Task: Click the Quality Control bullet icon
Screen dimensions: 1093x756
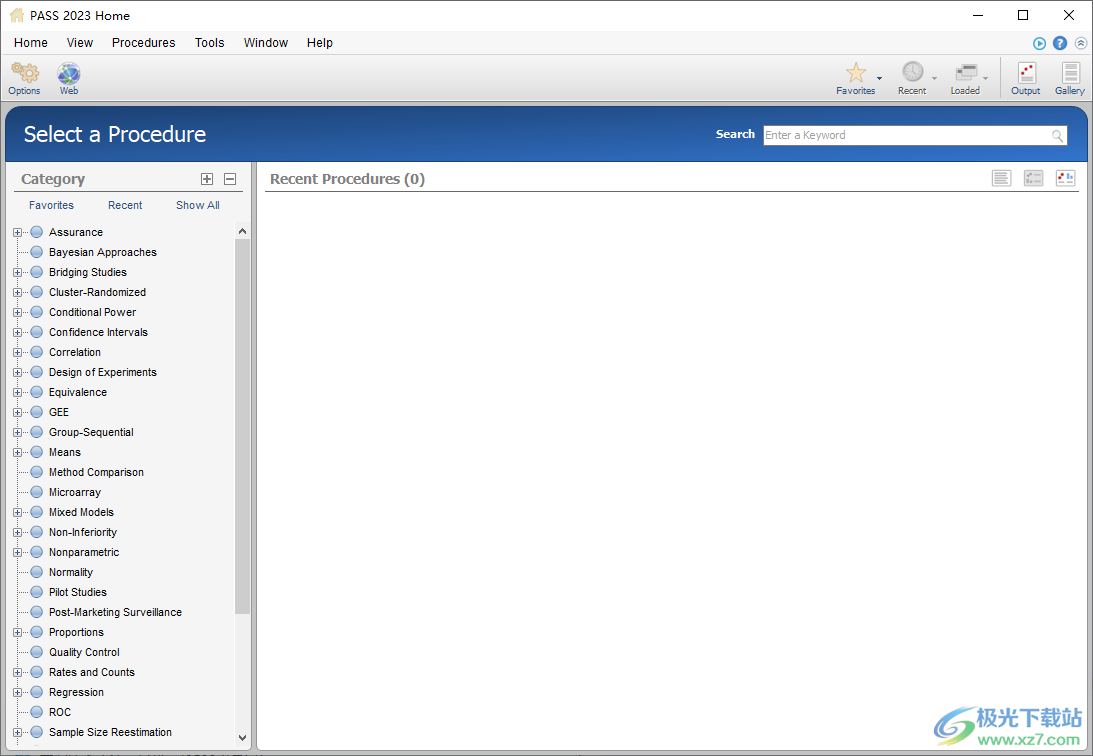Action: coord(37,652)
